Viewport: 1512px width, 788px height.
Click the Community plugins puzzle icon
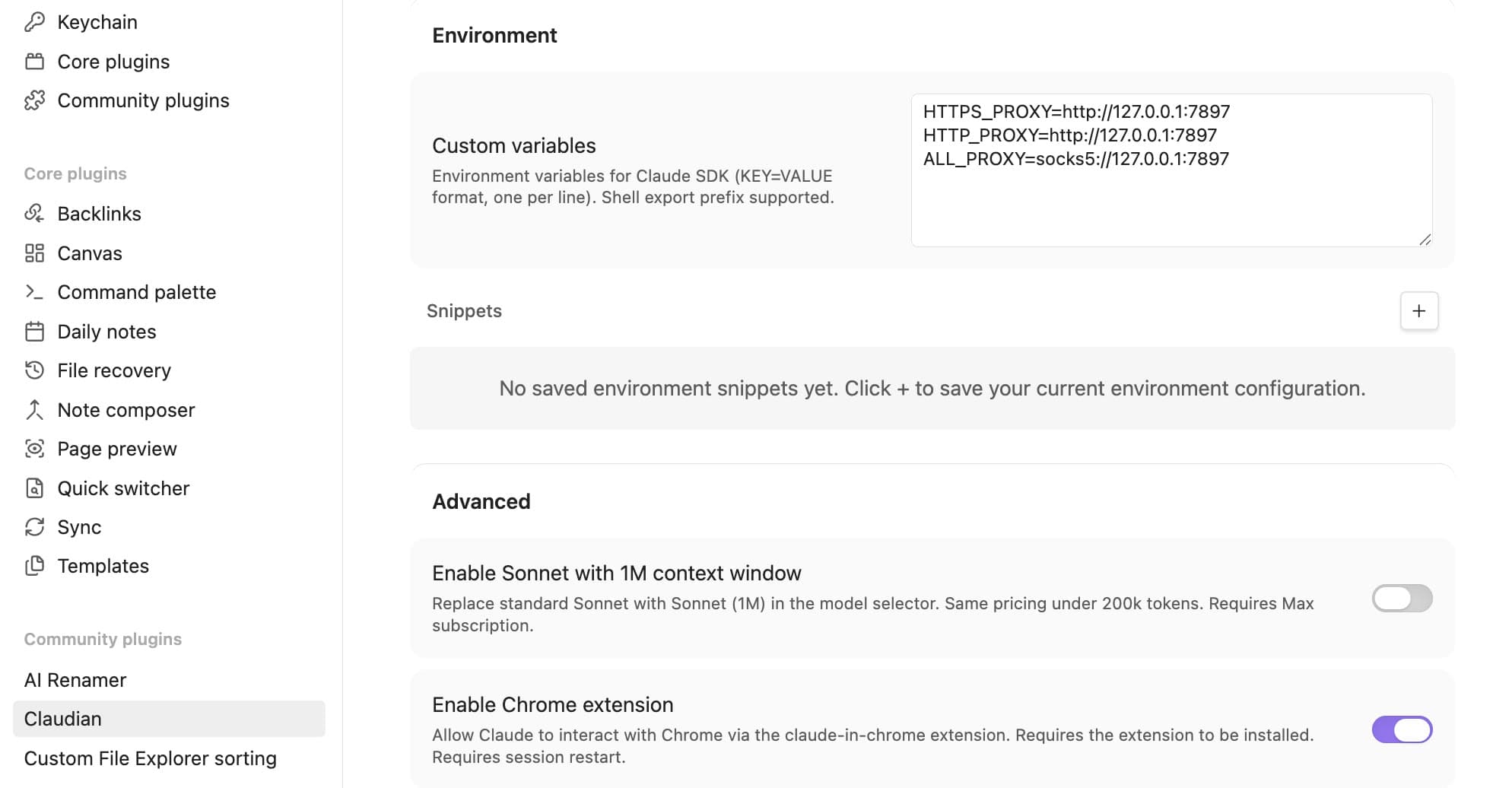pos(34,100)
